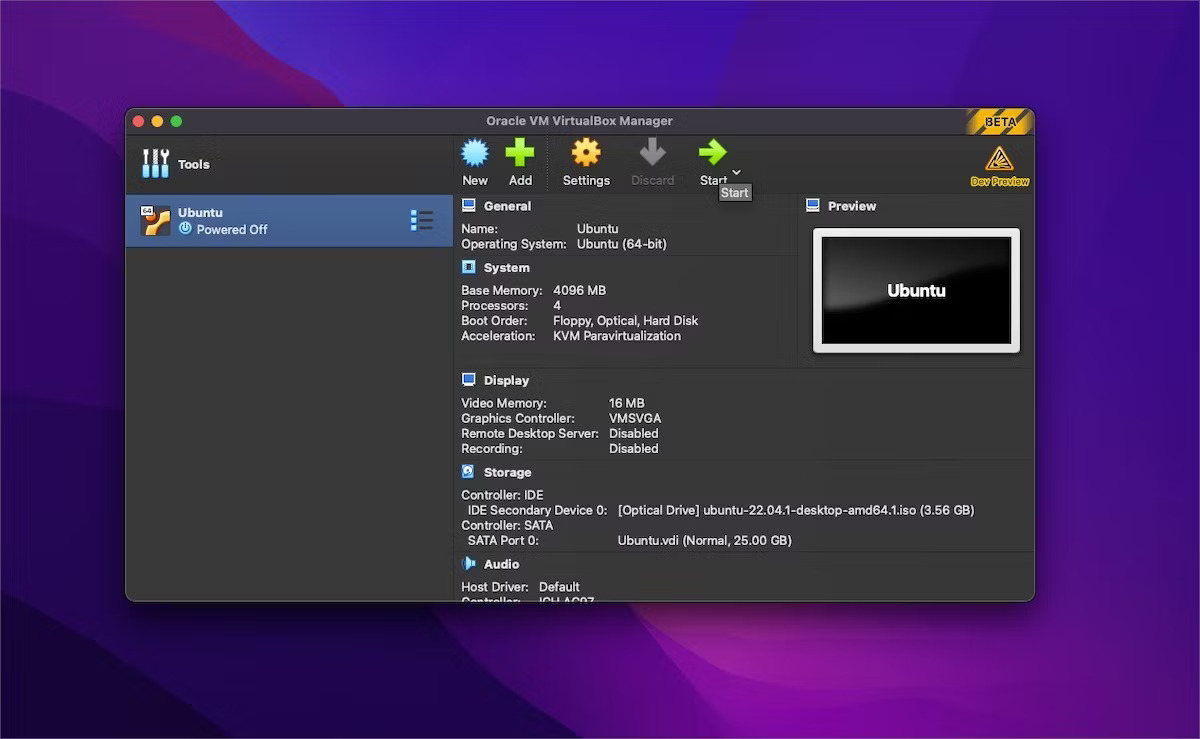1200x739 pixels.
Task: Click the Ubuntu.vdi storage entry
Action: pyautogui.click(x=703, y=540)
